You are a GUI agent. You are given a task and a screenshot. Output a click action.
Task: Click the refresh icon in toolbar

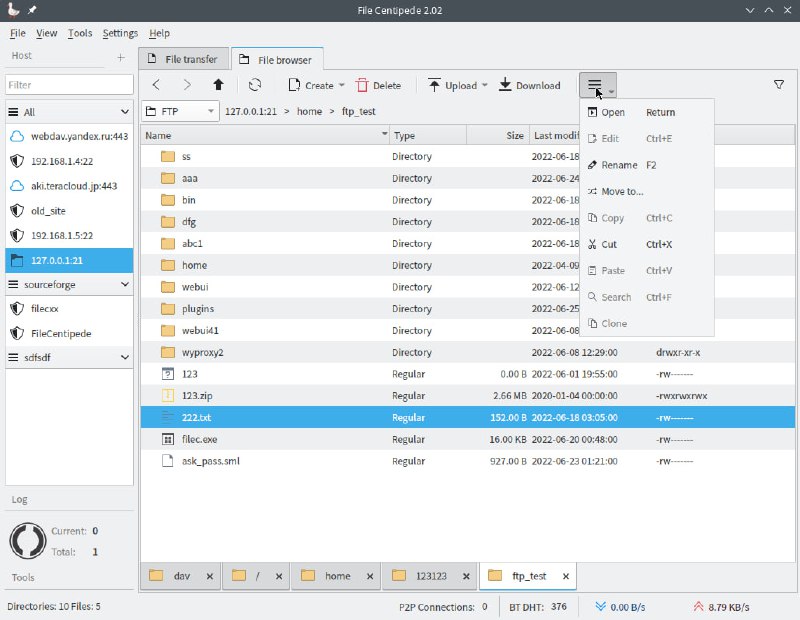[x=255, y=86]
